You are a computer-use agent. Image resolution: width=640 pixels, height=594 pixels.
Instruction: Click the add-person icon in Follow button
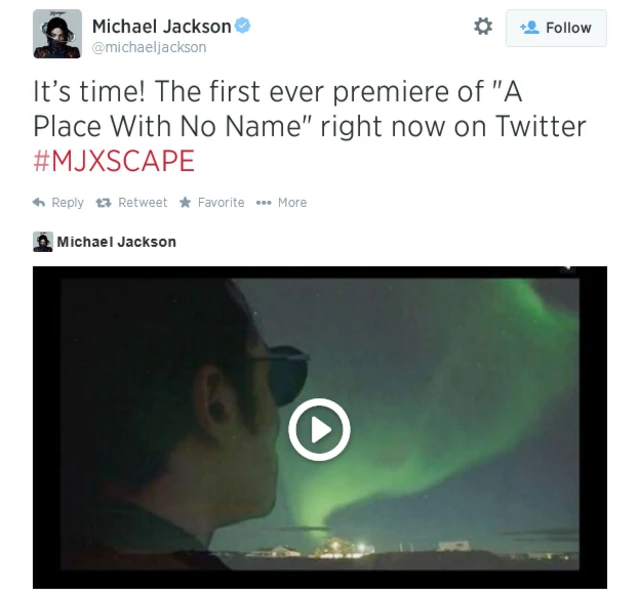click(x=530, y=28)
